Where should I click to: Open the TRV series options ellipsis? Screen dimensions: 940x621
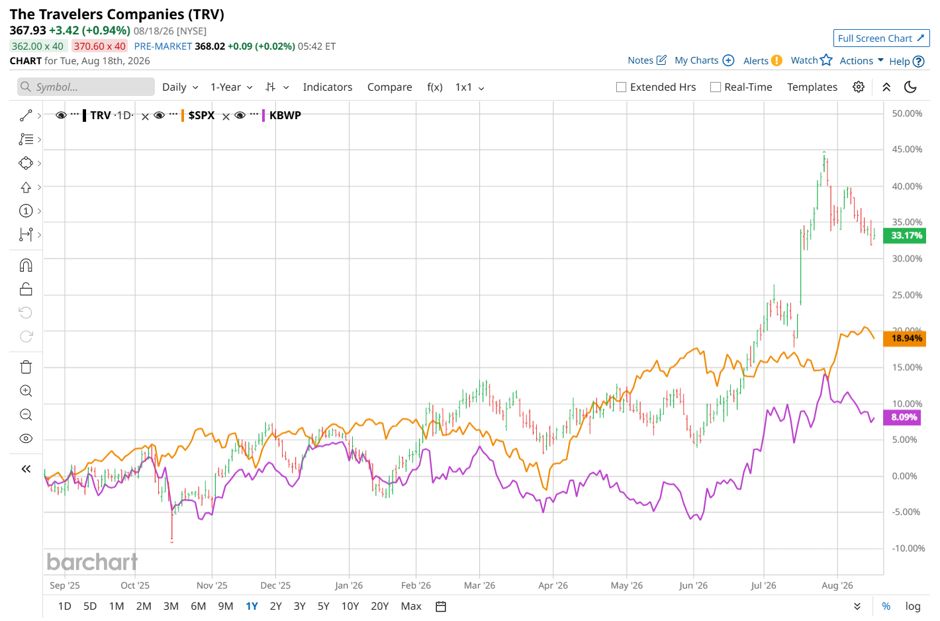pyautogui.click(x=74, y=114)
